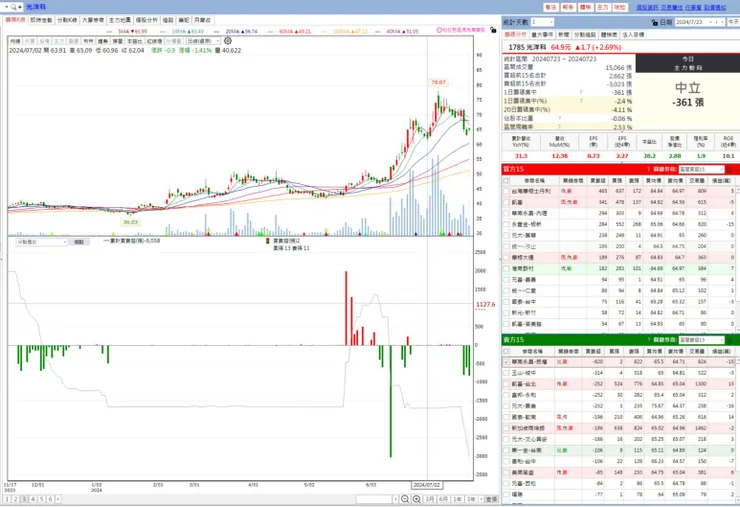Click the 重繪 button at bottom right

click(491, 499)
